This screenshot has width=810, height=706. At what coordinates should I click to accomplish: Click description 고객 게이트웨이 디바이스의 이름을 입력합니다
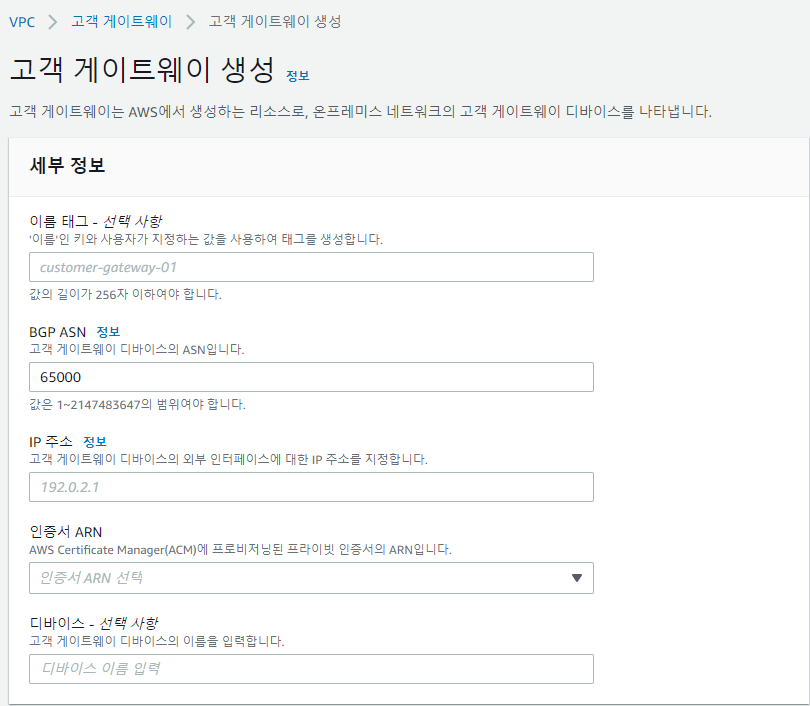tap(157, 641)
